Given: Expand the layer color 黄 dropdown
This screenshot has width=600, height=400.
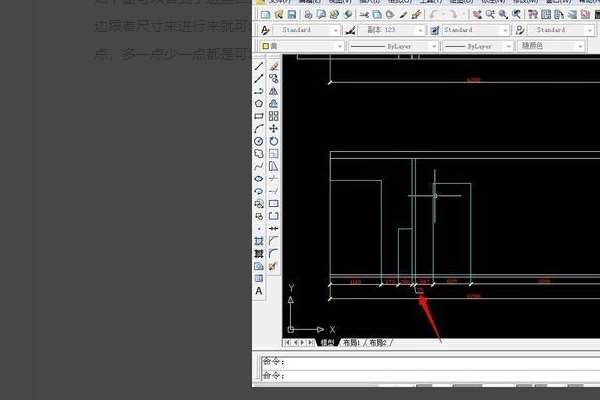Looking at the screenshot, I should [x=302, y=46].
